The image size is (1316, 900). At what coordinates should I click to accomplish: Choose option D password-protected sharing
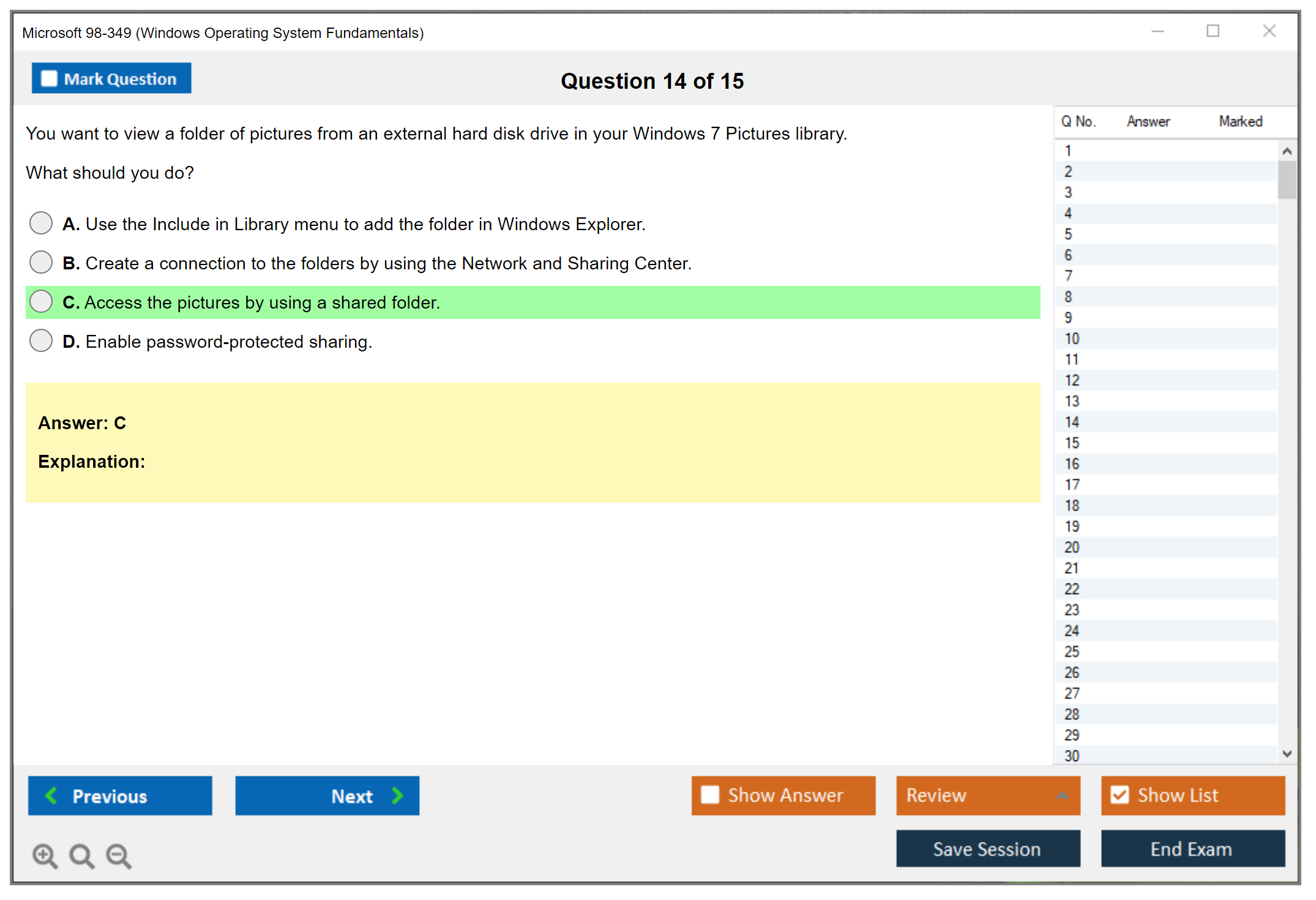point(41,341)
